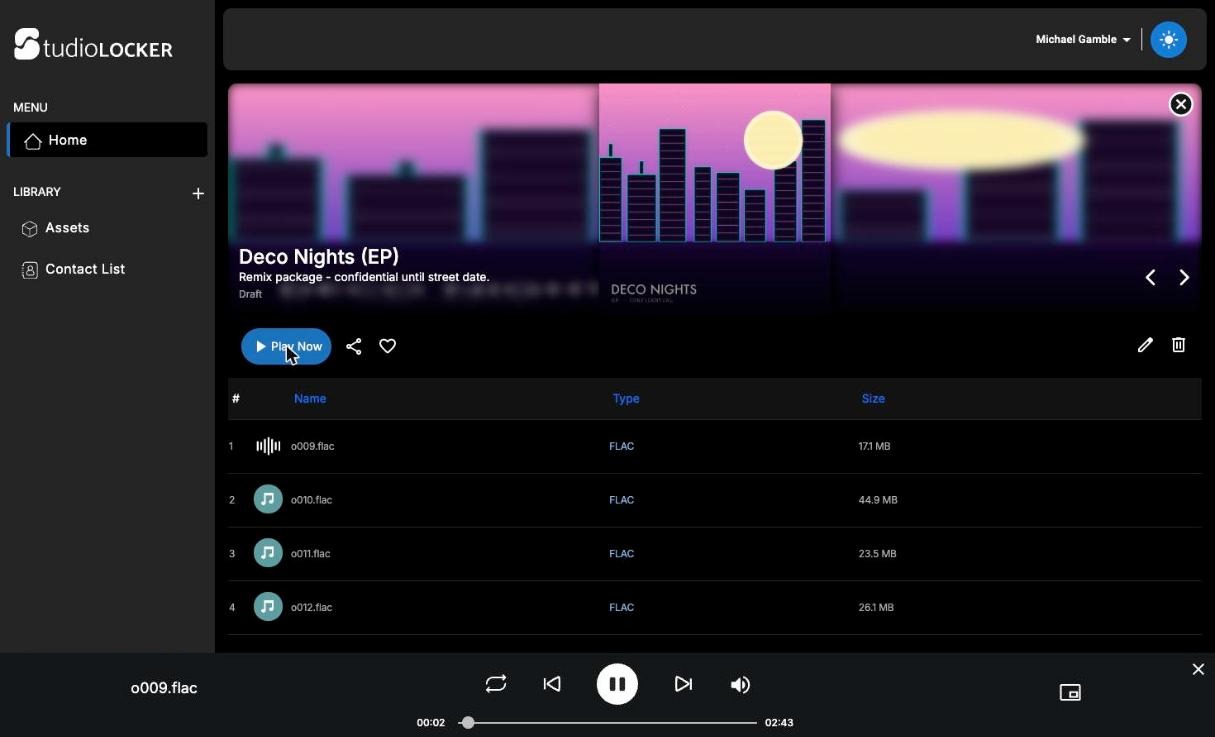The height and width of the screenshot is (737, 1215).
Task: Toggle light/dark theme sun button
Action: (1168, 40)
